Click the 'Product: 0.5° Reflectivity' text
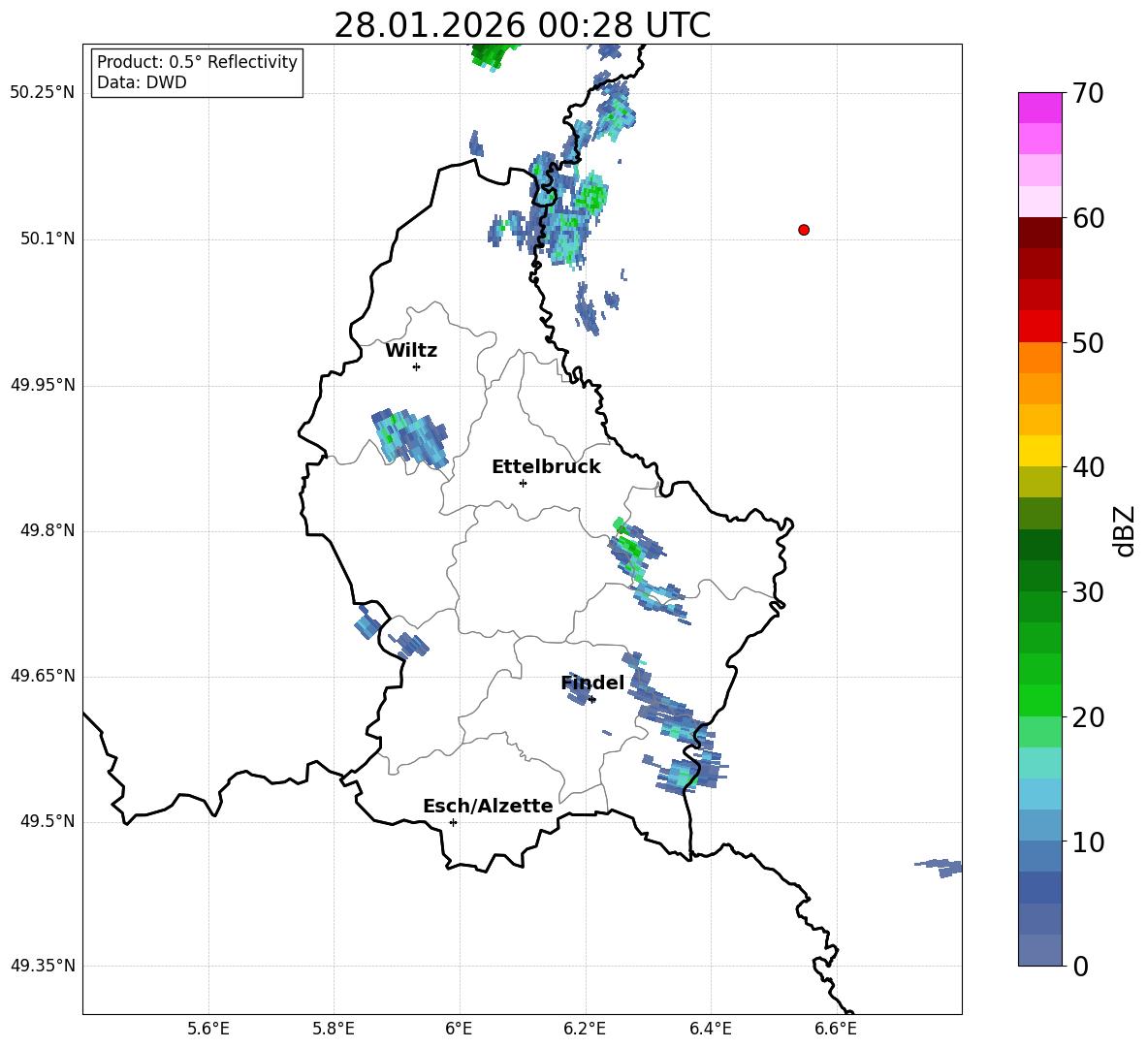The width and height of the screenshot is (1148, 1048). 197,62
